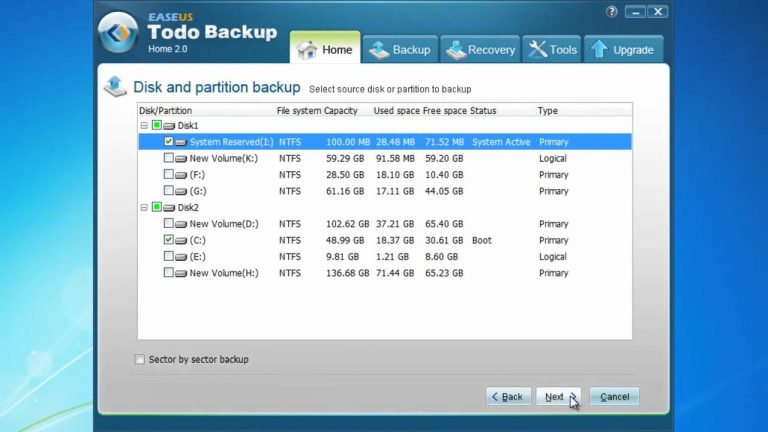This screenshot has width=768, height=432.
Task: Click the Disk2 drive icon
Action: pos(169,208)
